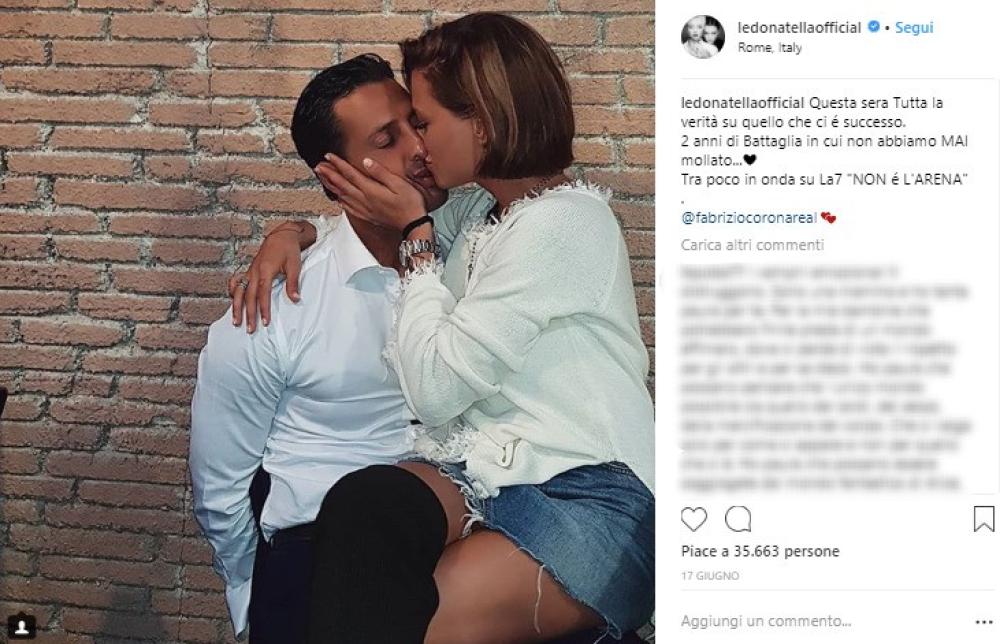View who liked: Piace a 35.663 persone
Screen dimensions: 1000x644
pyautogui.click(x=760, y=551)
